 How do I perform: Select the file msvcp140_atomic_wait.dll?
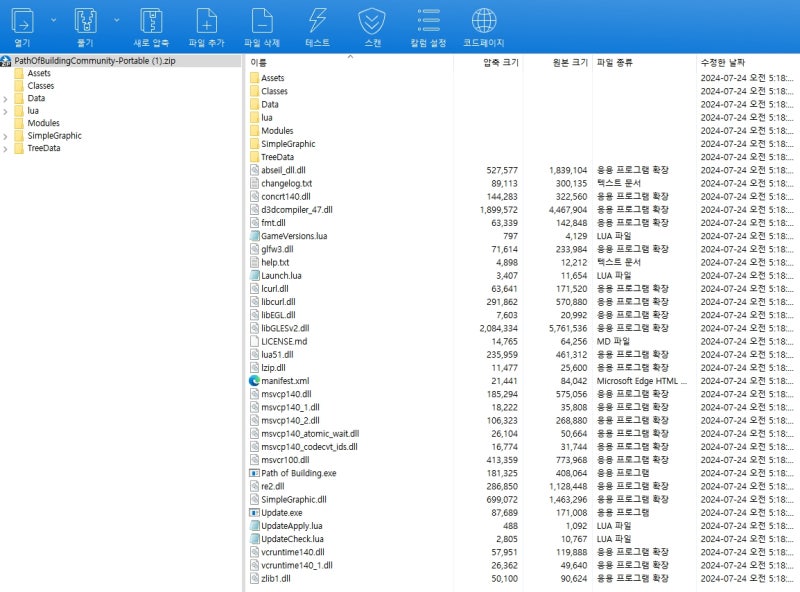pos(310,434)
